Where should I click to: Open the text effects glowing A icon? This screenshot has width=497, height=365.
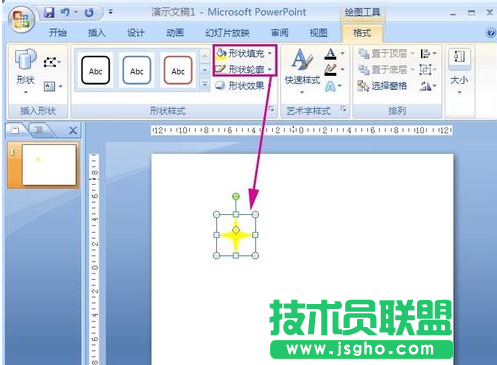tap(330, 86)
